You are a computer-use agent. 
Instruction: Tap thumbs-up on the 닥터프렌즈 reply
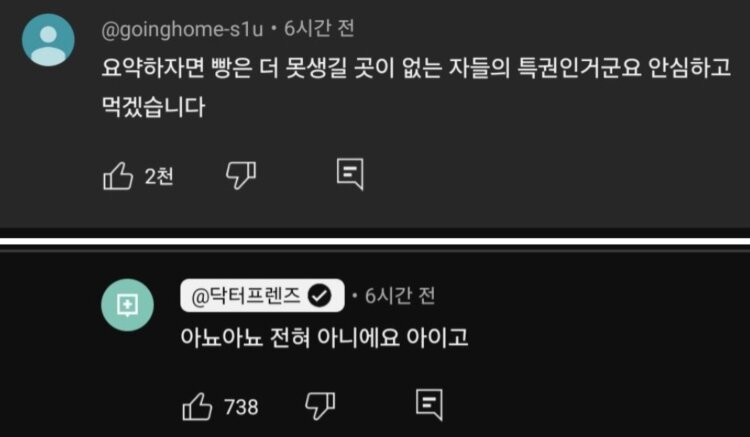[197, 406]
